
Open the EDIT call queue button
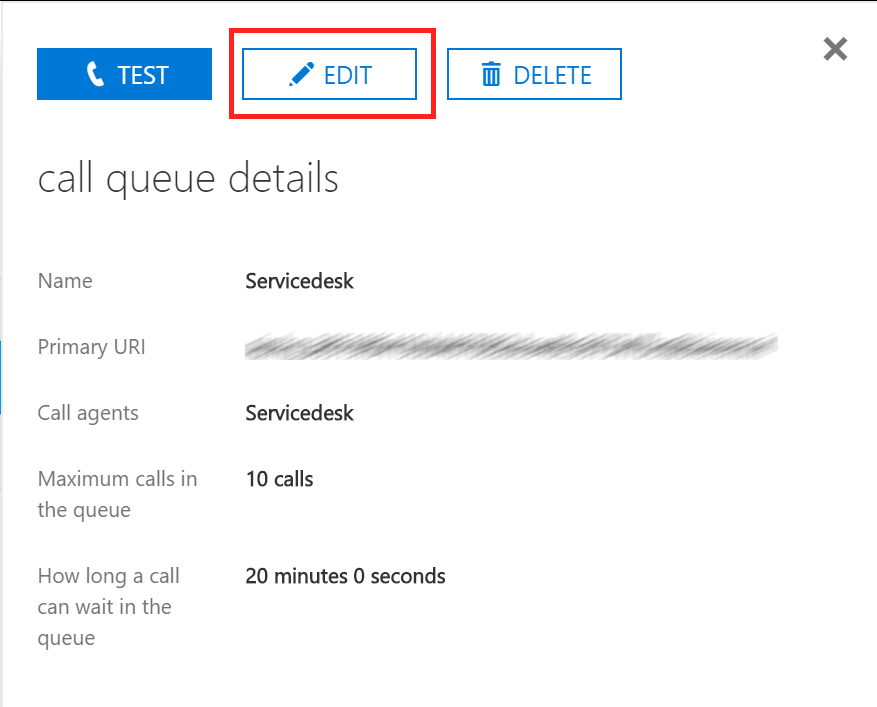point(329,74)
